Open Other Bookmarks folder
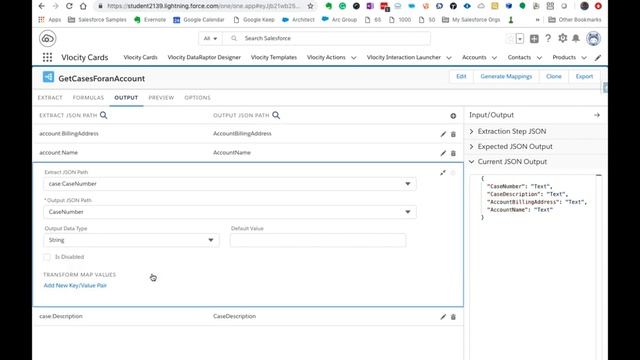The image size is (640, 360). (575, 20)
